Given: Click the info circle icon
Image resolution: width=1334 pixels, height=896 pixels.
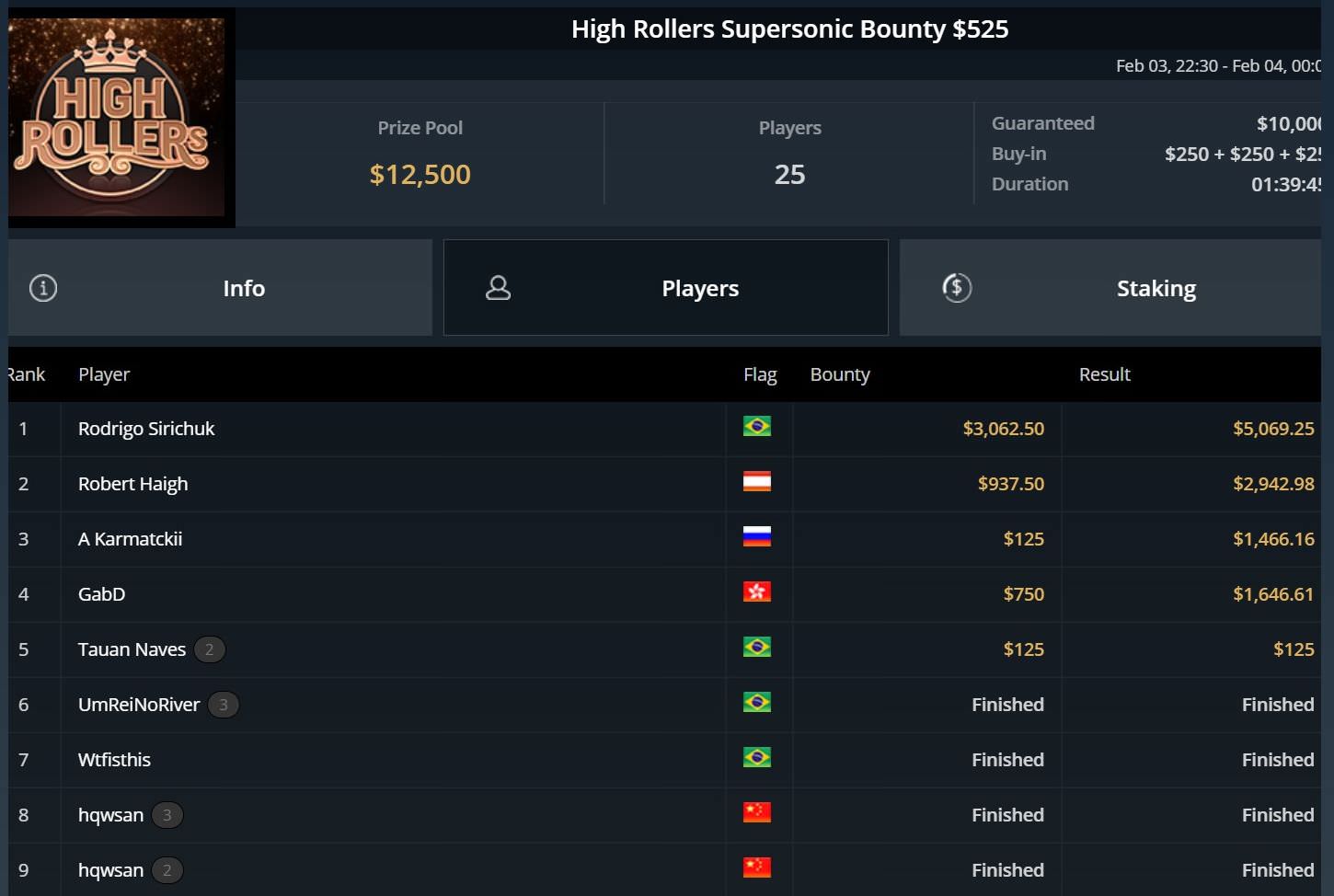Looking at the screenshot, I should pos(43,288).
